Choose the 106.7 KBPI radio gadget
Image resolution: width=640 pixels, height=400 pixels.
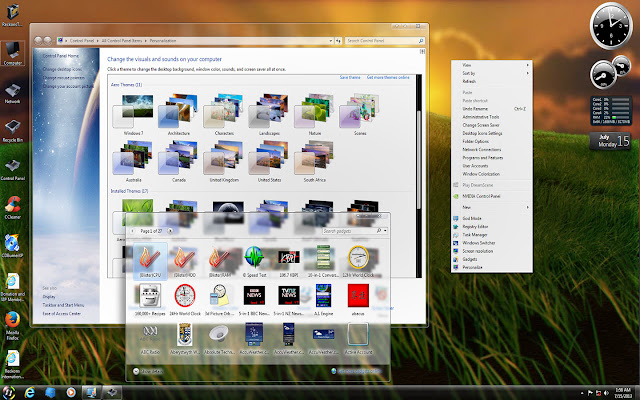[x=289, y=261]
